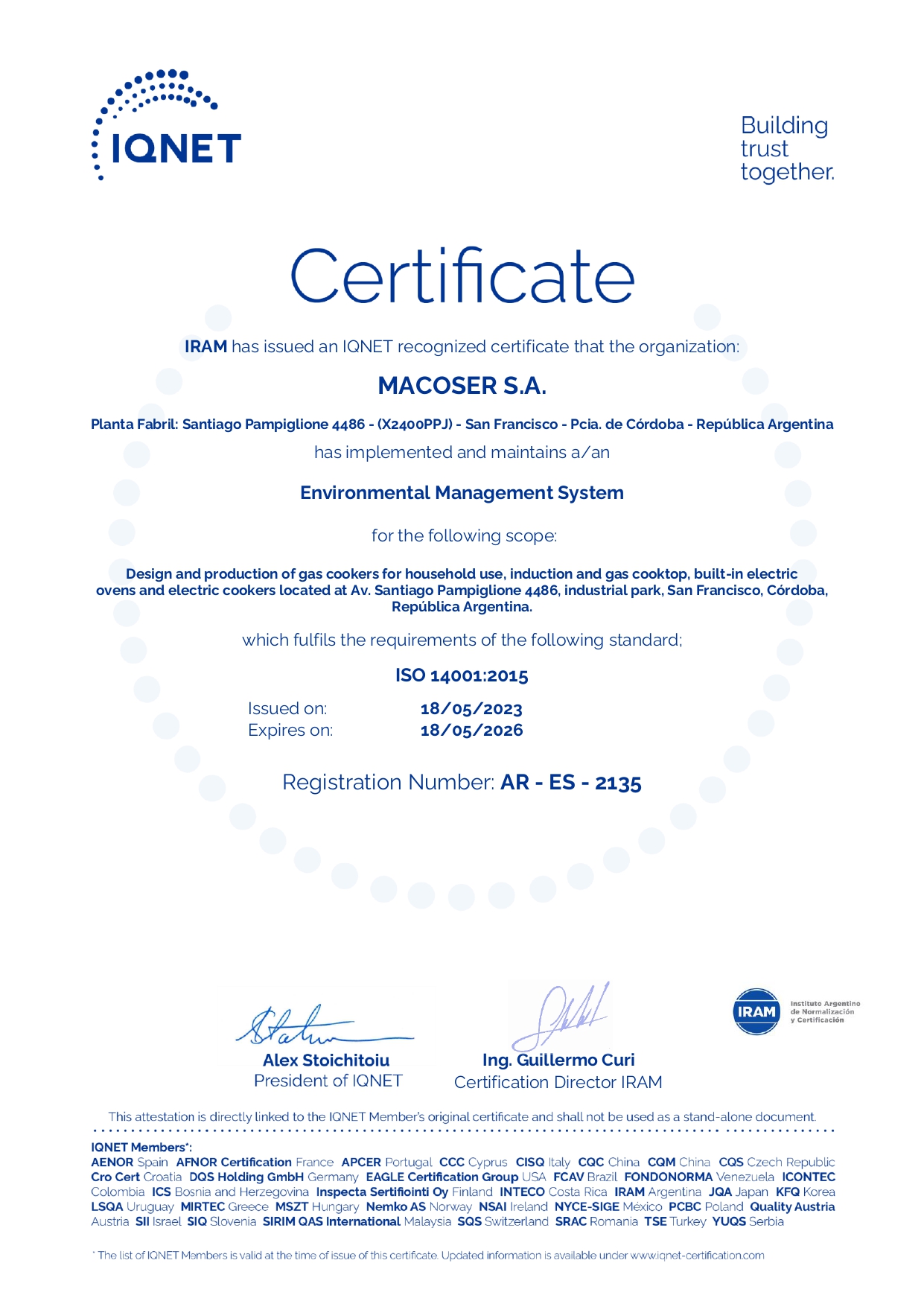Click the large 'Certificate' heading
The width and height of the screenshot is (924, 1307).
click(x=462, y=276)
